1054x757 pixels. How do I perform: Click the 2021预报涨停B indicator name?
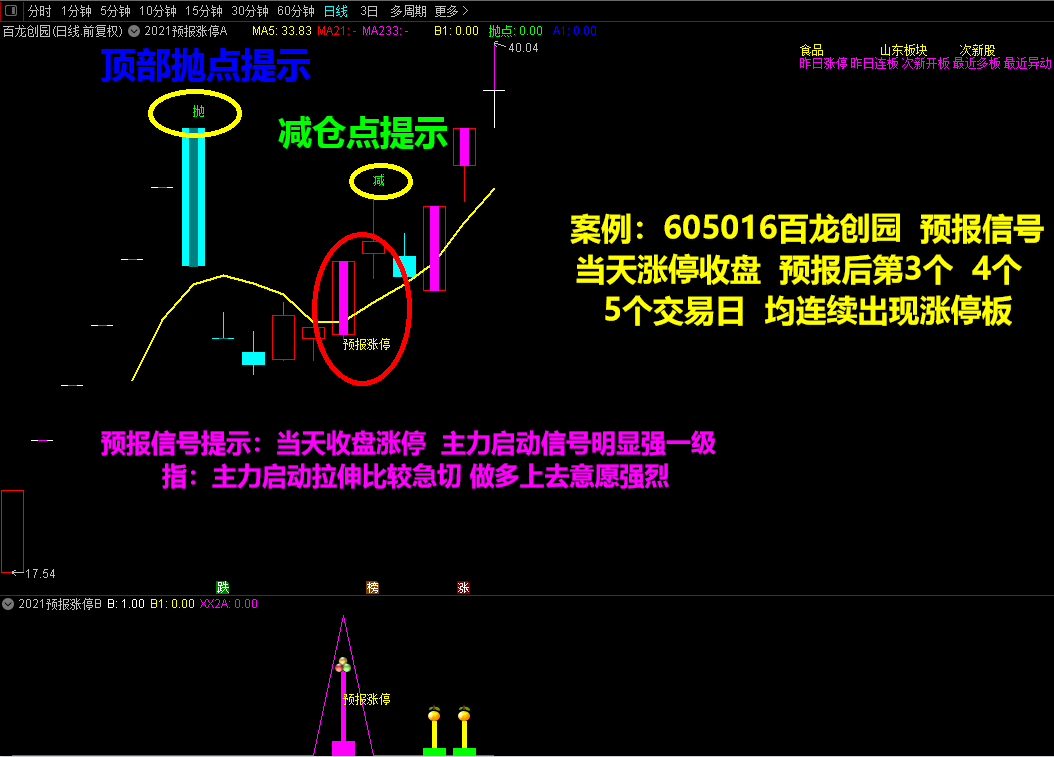coord(60,604)
